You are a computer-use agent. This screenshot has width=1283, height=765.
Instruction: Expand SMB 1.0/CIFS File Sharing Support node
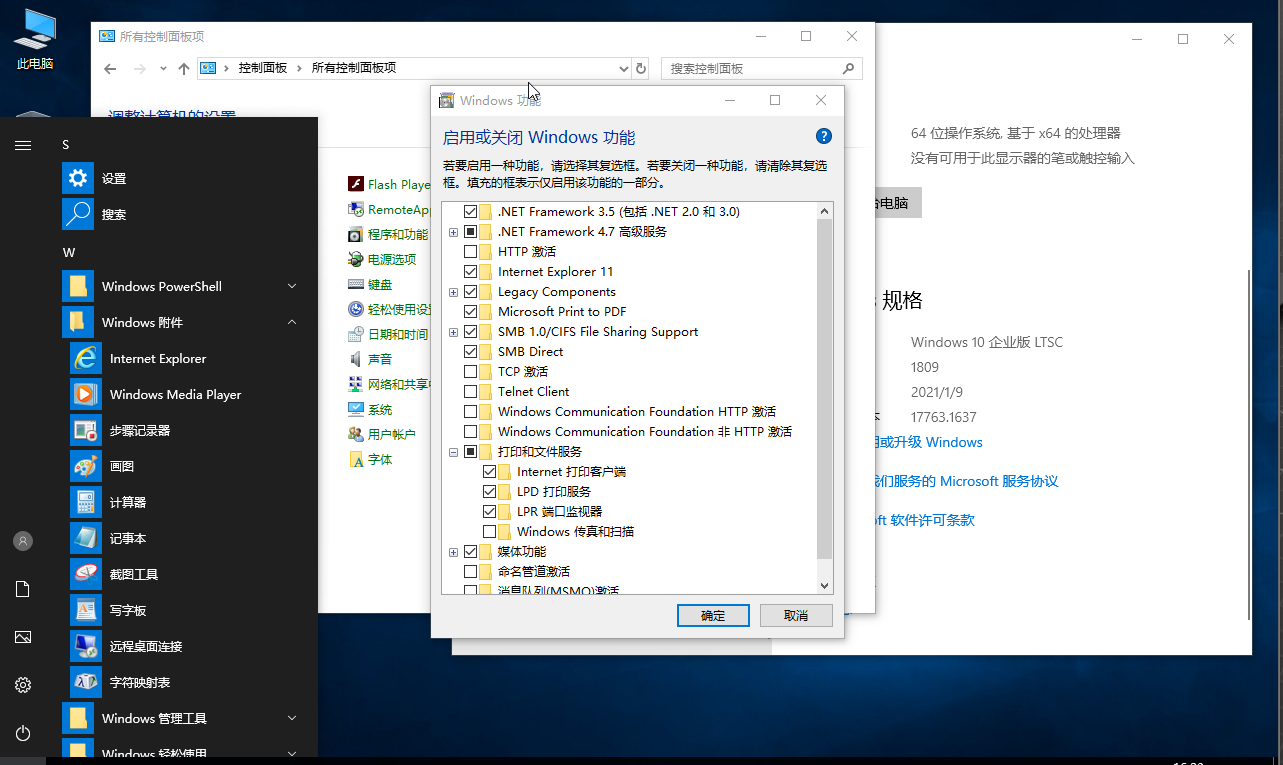[x=454, y=332]
